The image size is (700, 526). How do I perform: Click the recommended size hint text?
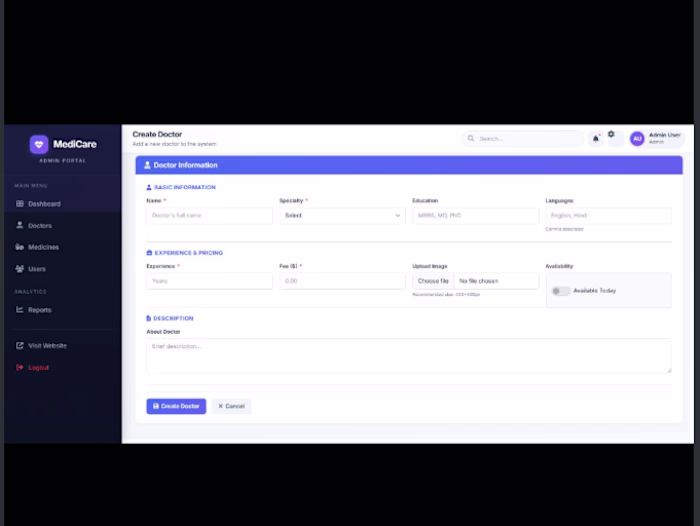click(446, 295)
